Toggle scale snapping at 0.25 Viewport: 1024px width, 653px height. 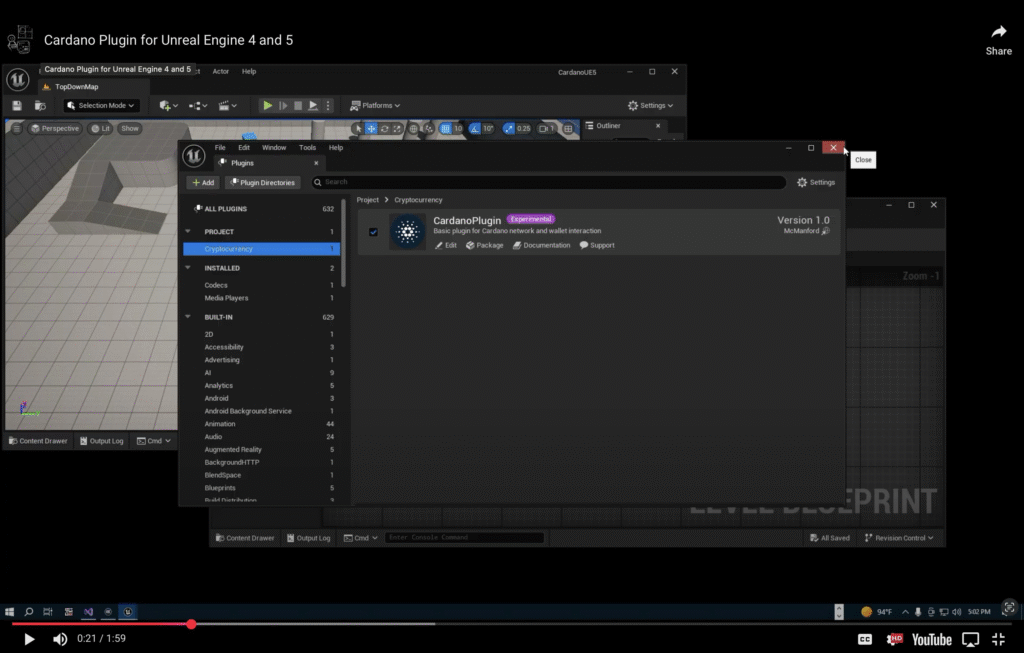[x=509, y=129]
